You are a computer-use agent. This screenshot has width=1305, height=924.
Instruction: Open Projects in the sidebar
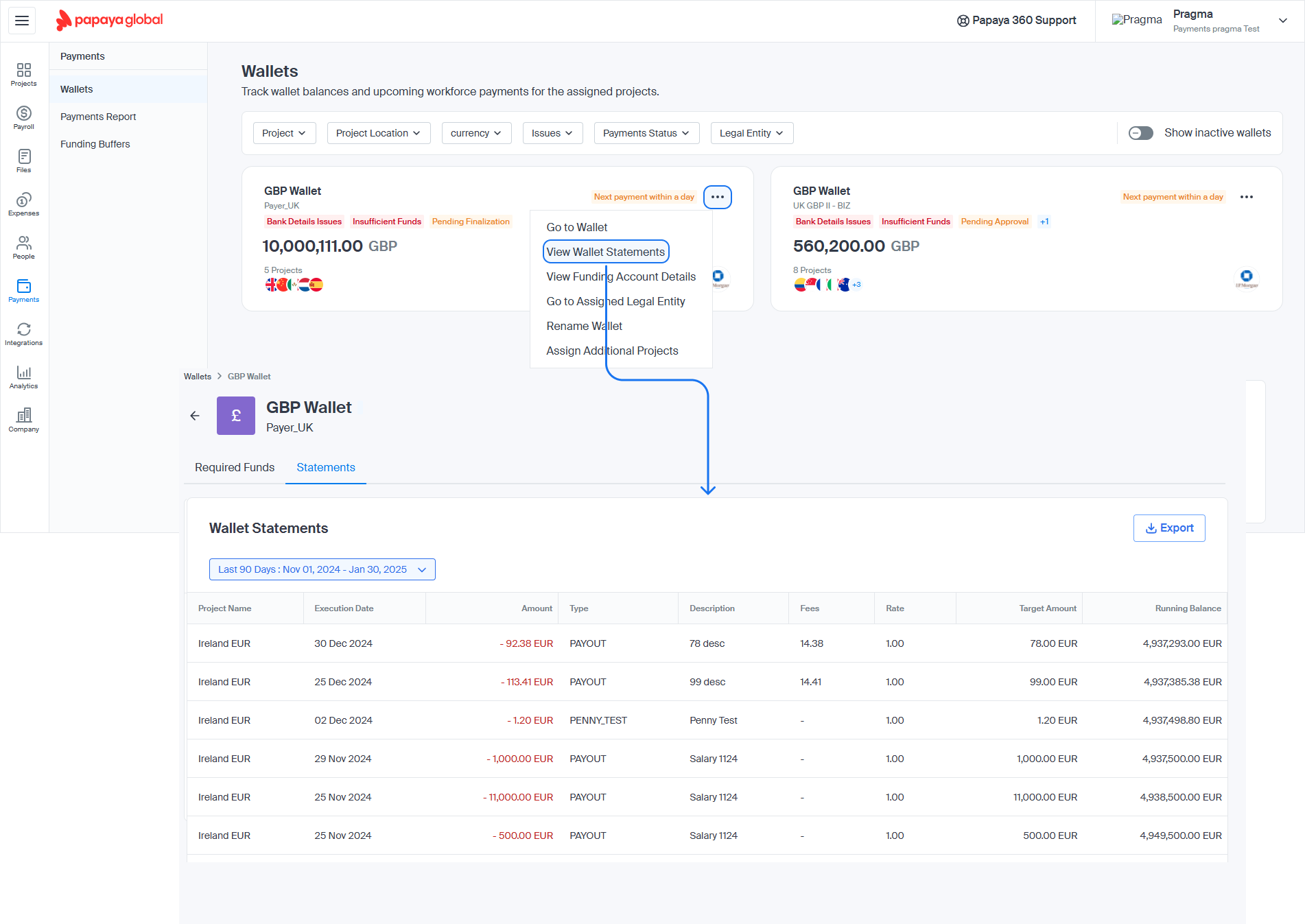pyautogui.click(x=24, y=75)
